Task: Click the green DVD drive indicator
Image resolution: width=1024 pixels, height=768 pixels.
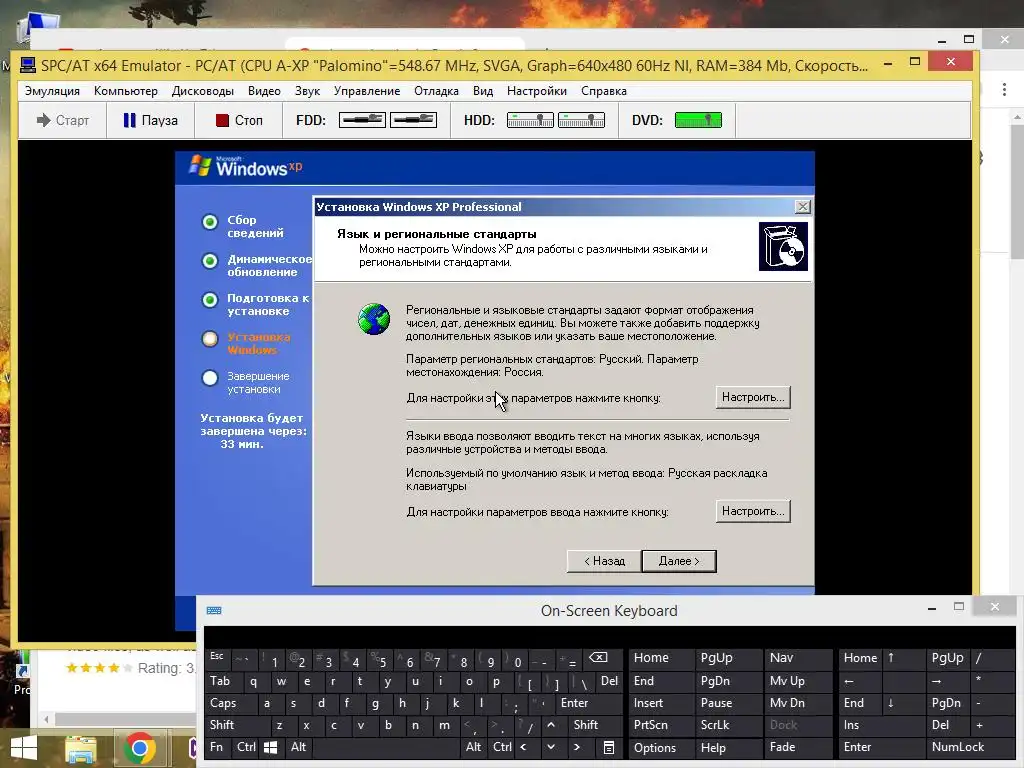Action: 698,120
